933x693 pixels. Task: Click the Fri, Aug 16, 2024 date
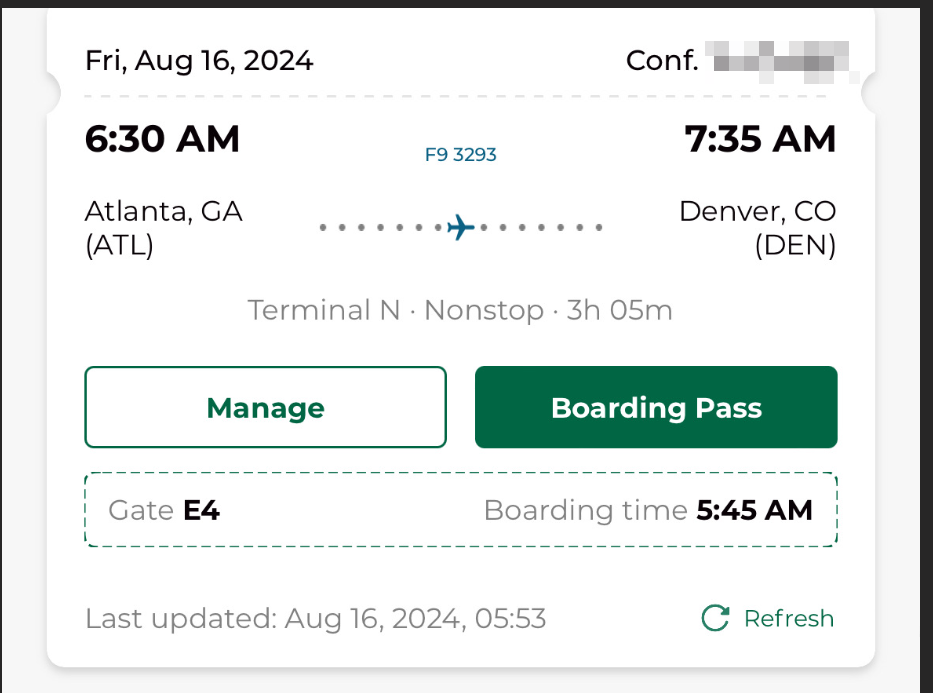point(199,61)
